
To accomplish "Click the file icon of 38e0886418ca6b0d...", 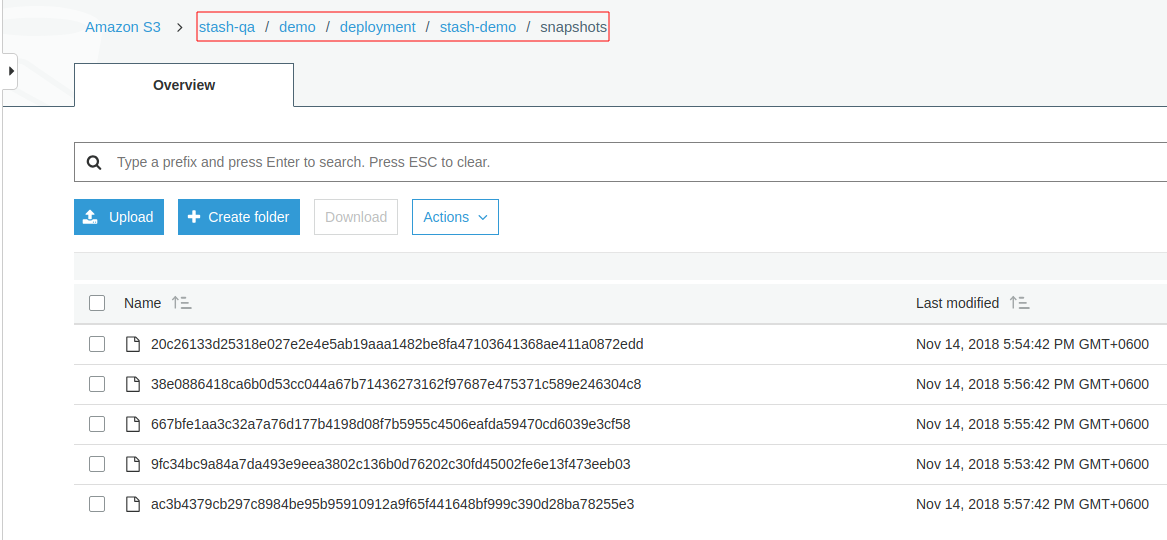I will [x=132, y=384].
